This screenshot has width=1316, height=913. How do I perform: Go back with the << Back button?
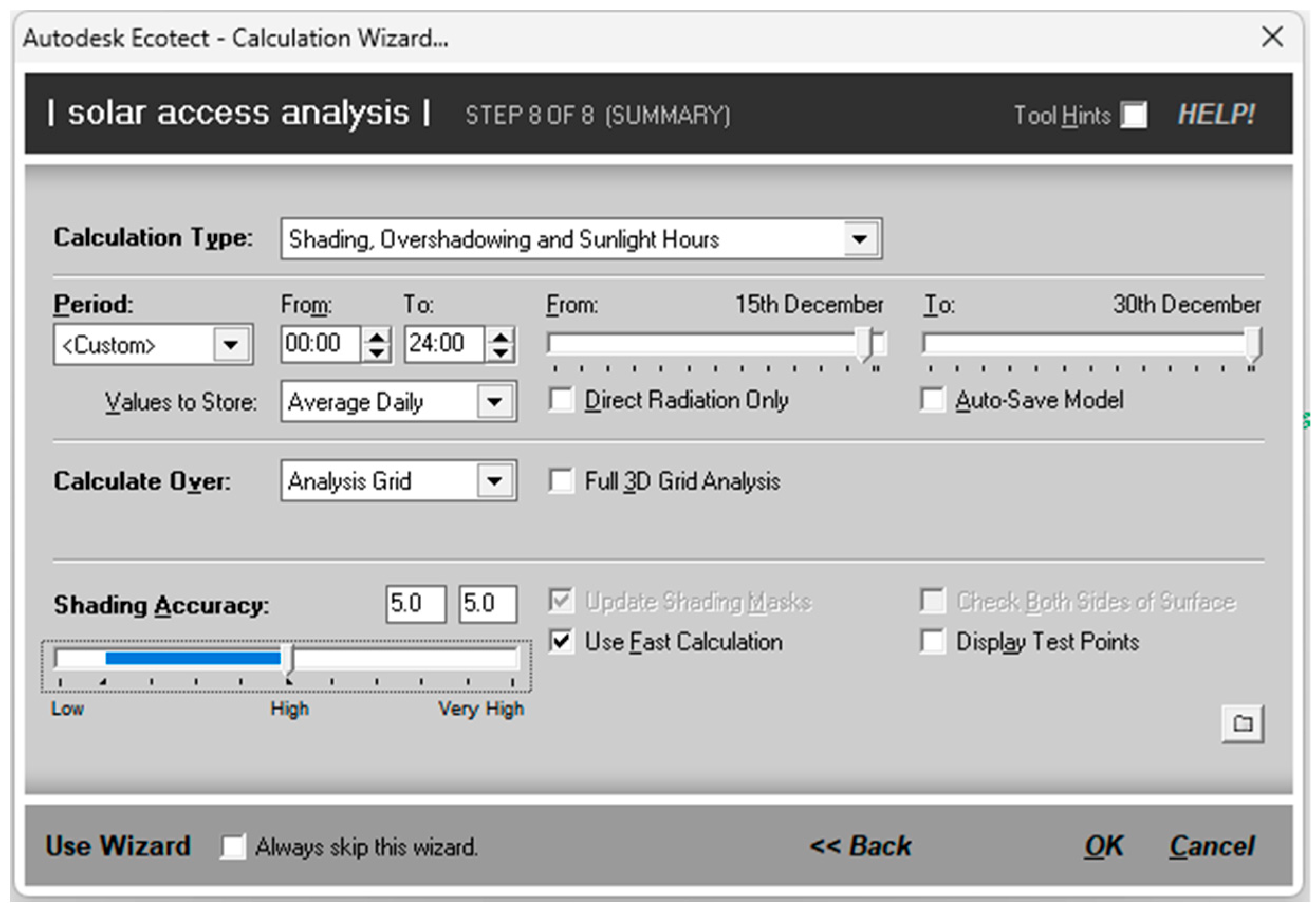(860, 846)
